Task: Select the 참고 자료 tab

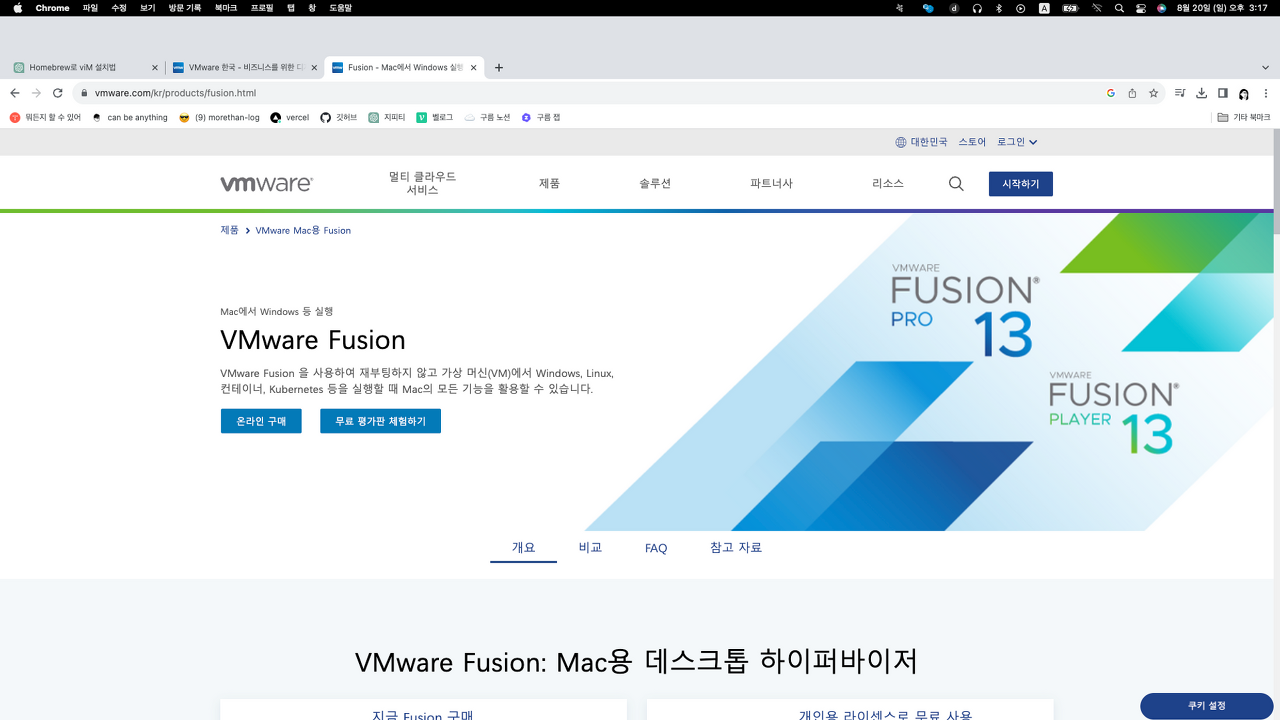Action: (736, 548)
